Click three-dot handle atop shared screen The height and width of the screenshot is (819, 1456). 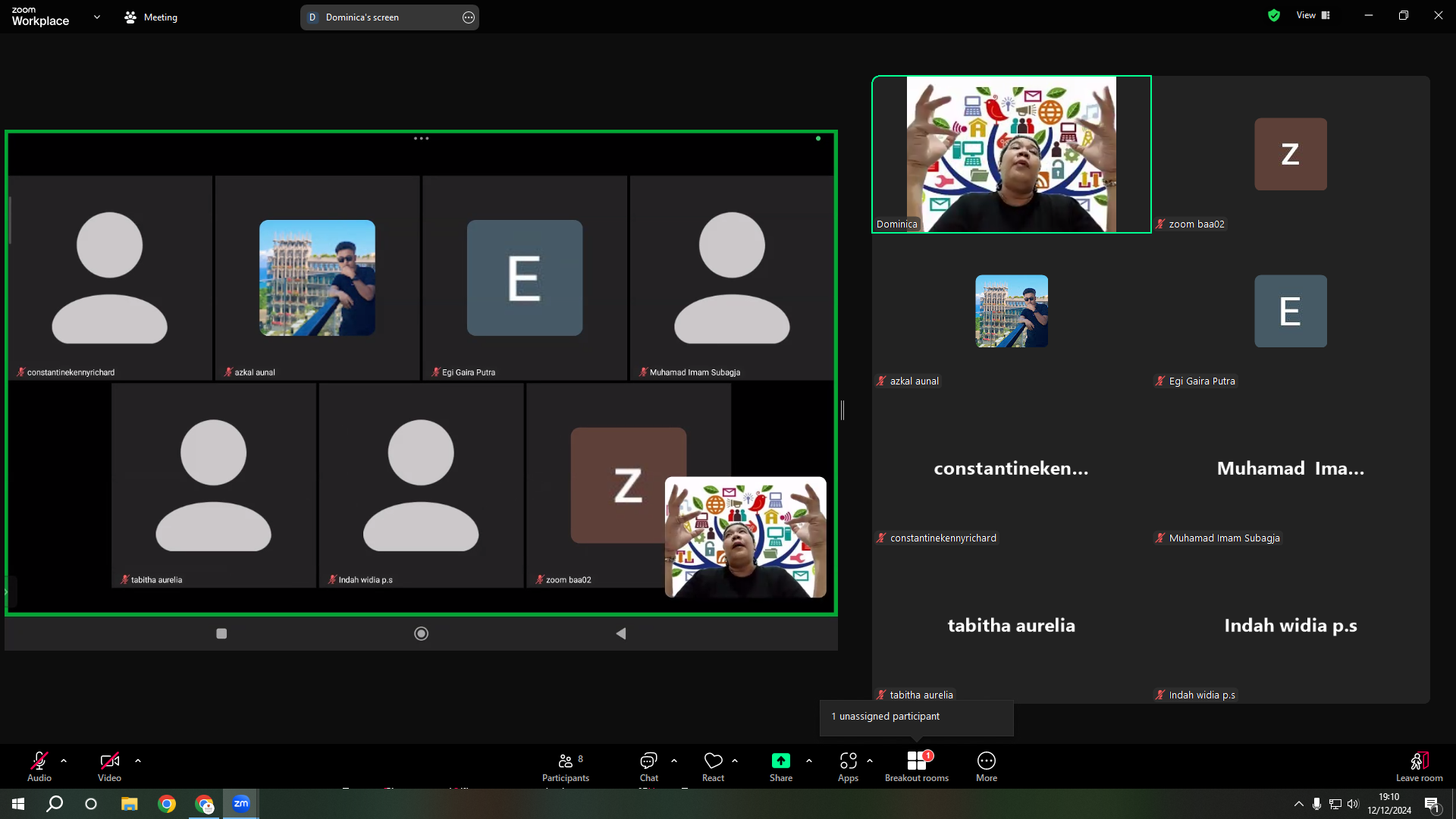[422, 139]
